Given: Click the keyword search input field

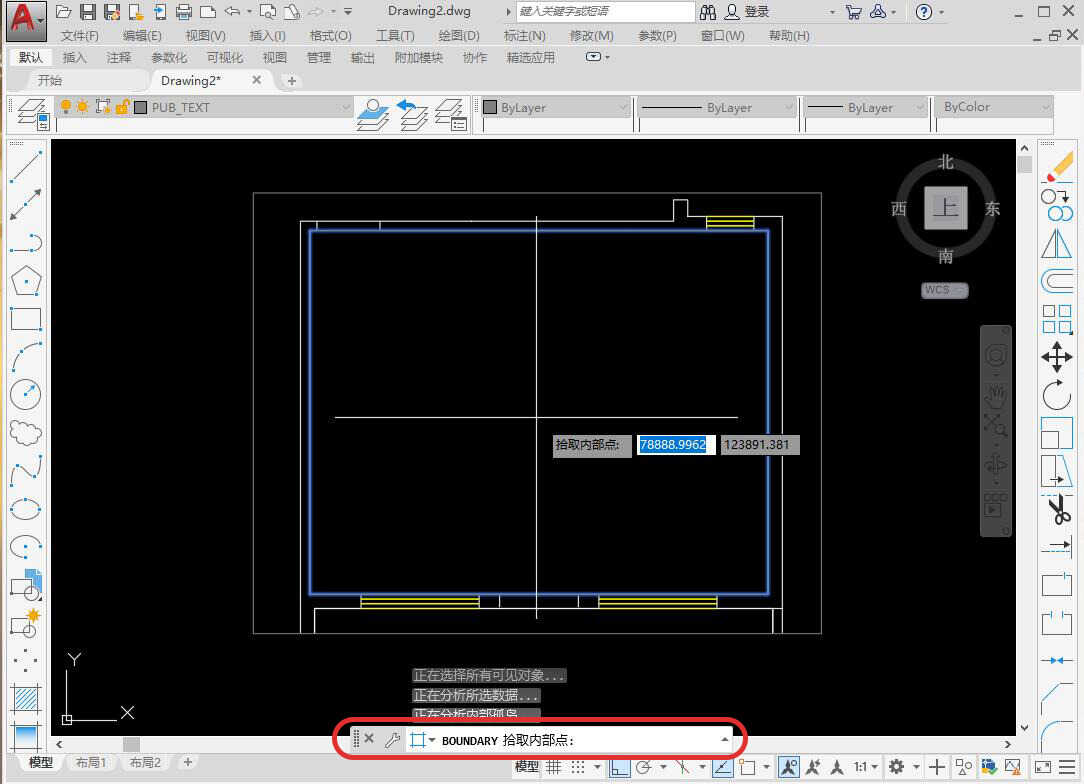Looking at the screenshot, I should click(x=605, y=12).
